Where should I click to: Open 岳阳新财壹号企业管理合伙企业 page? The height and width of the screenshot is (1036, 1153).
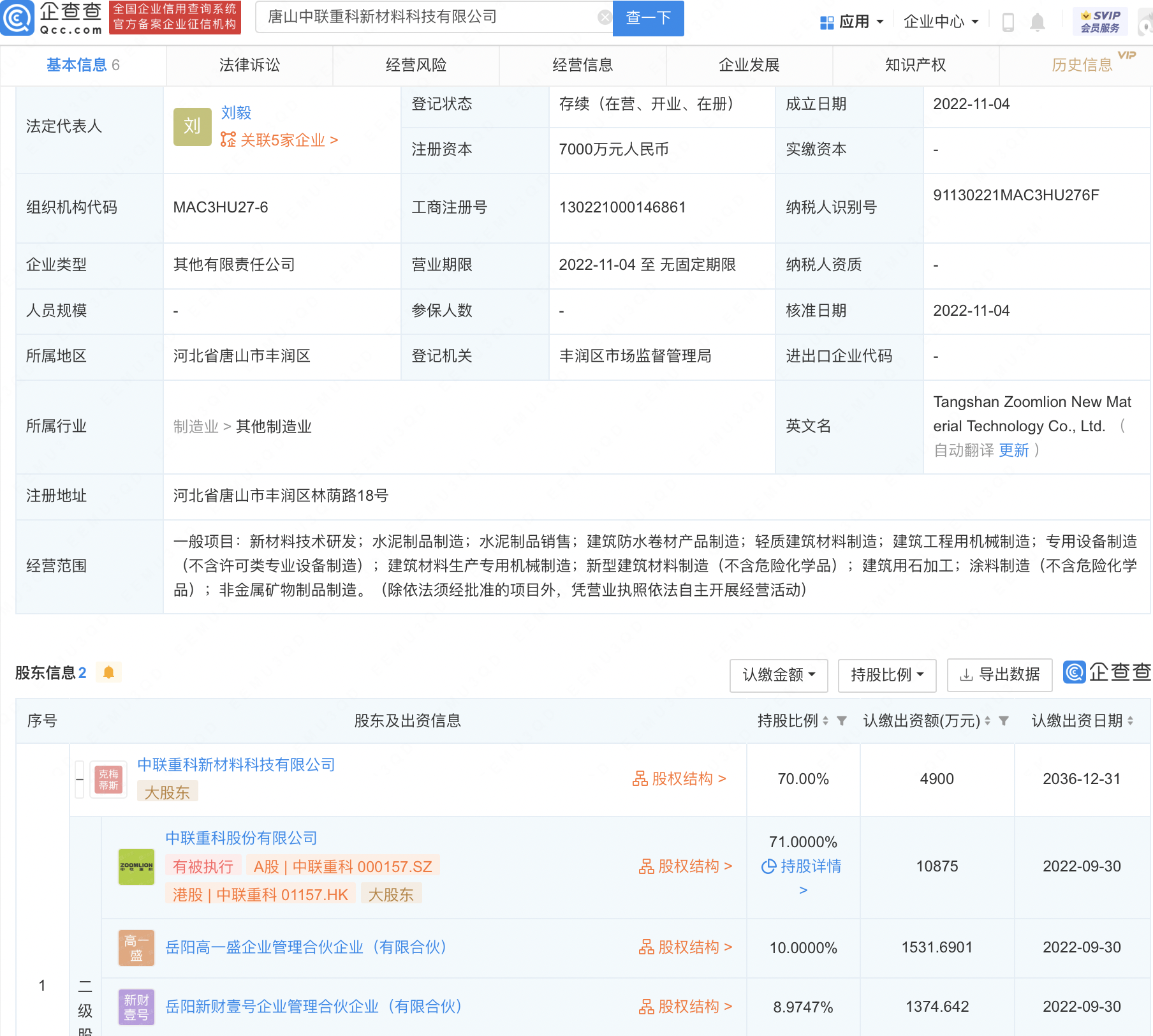(x=314, y=1007)
